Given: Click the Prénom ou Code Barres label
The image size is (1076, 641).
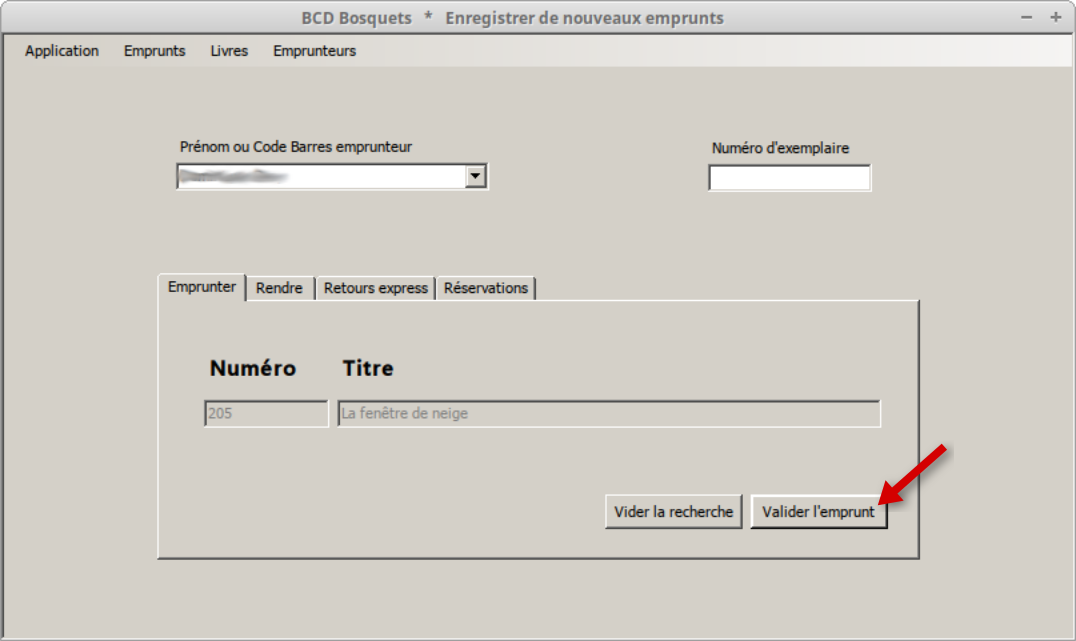Looking at the screenshot, I should [x=296, y=147].
